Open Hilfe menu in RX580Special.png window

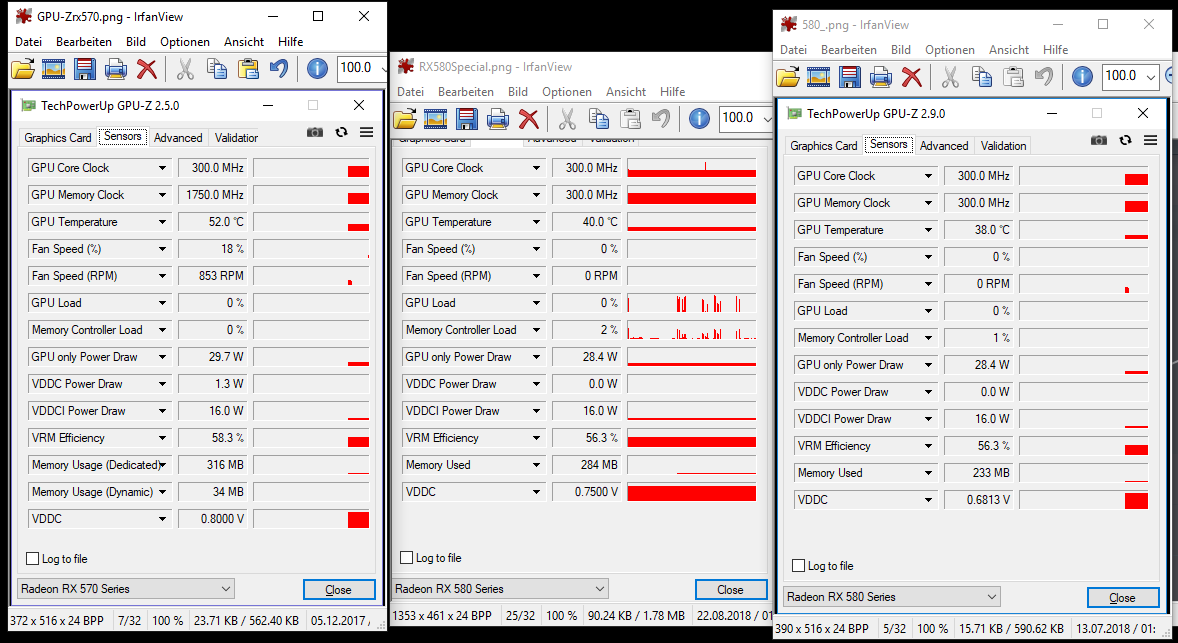672,92
